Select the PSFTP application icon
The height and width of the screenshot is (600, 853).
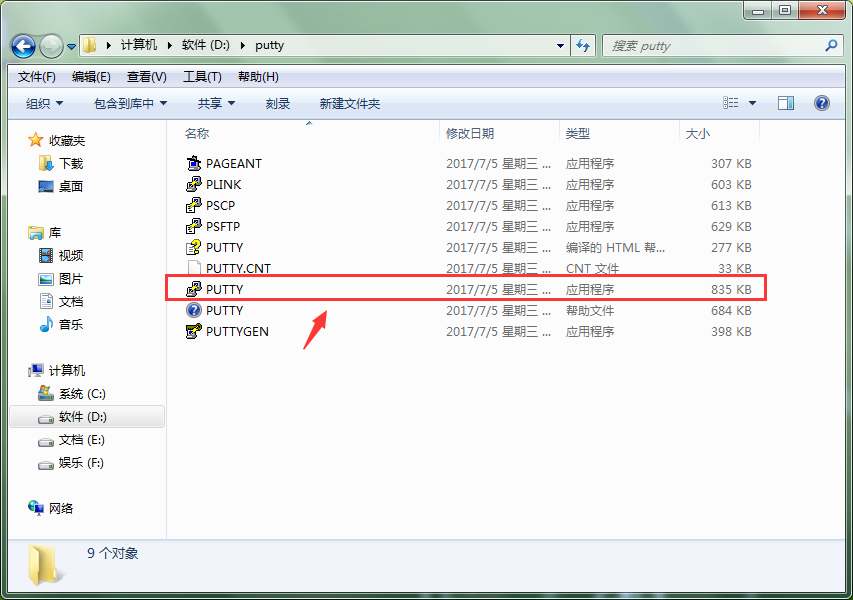pos(193,226)
